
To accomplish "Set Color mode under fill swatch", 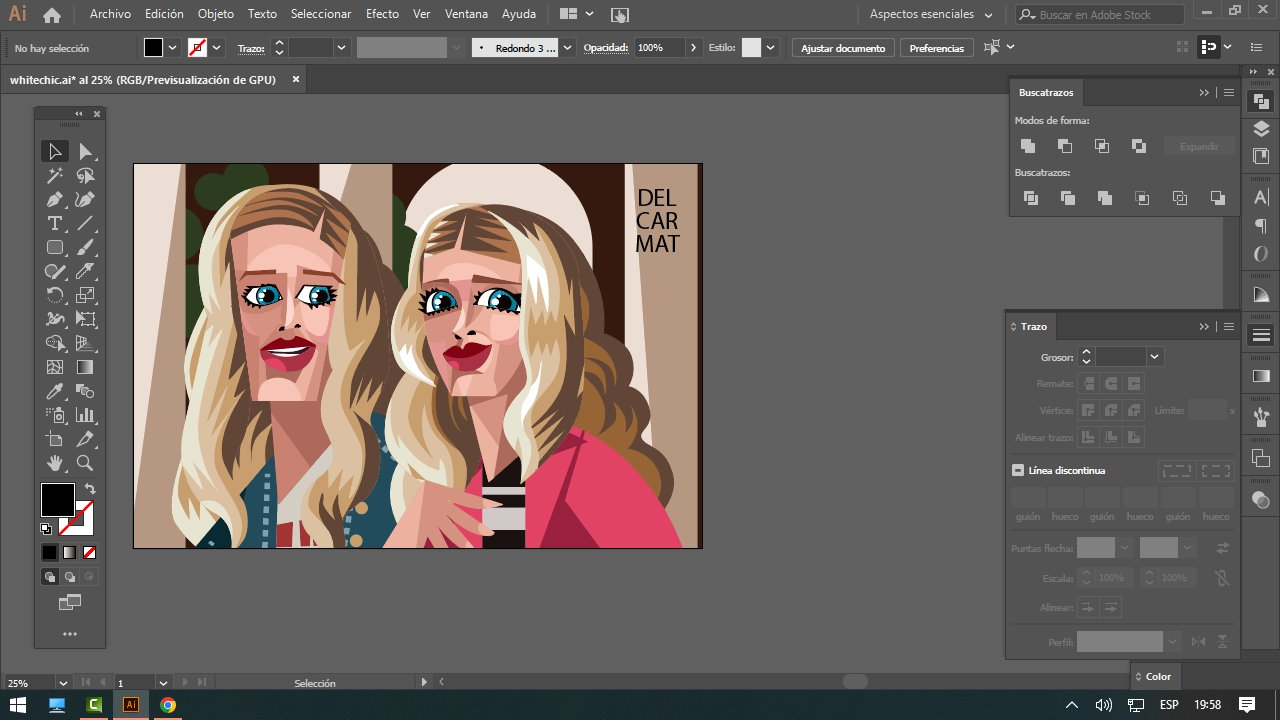I will point(49,552).
